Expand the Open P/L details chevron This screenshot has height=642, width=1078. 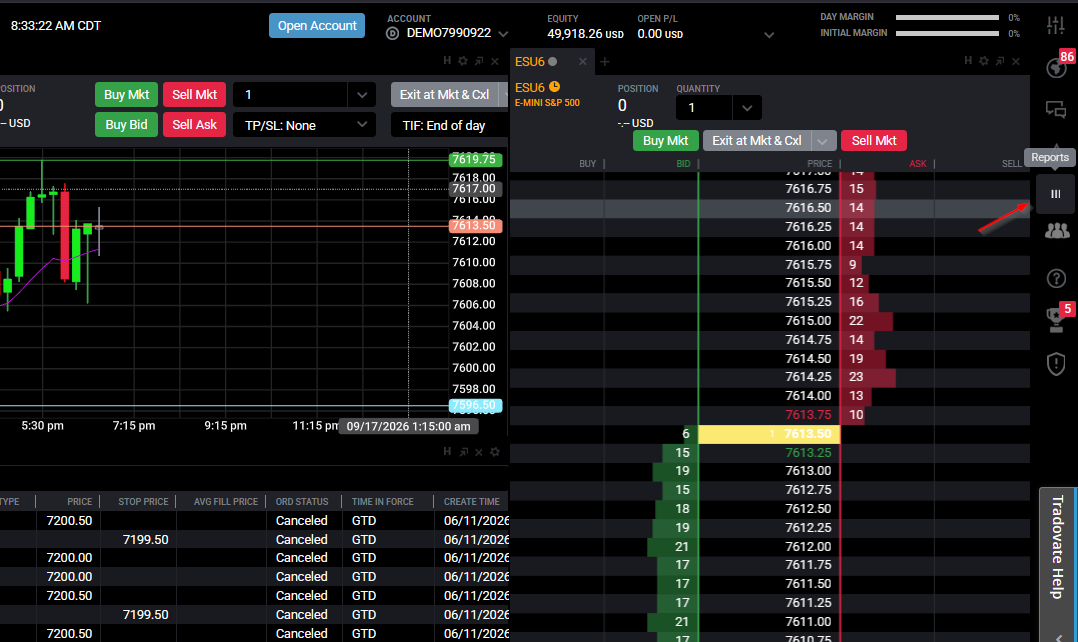(x=769, y=34)
